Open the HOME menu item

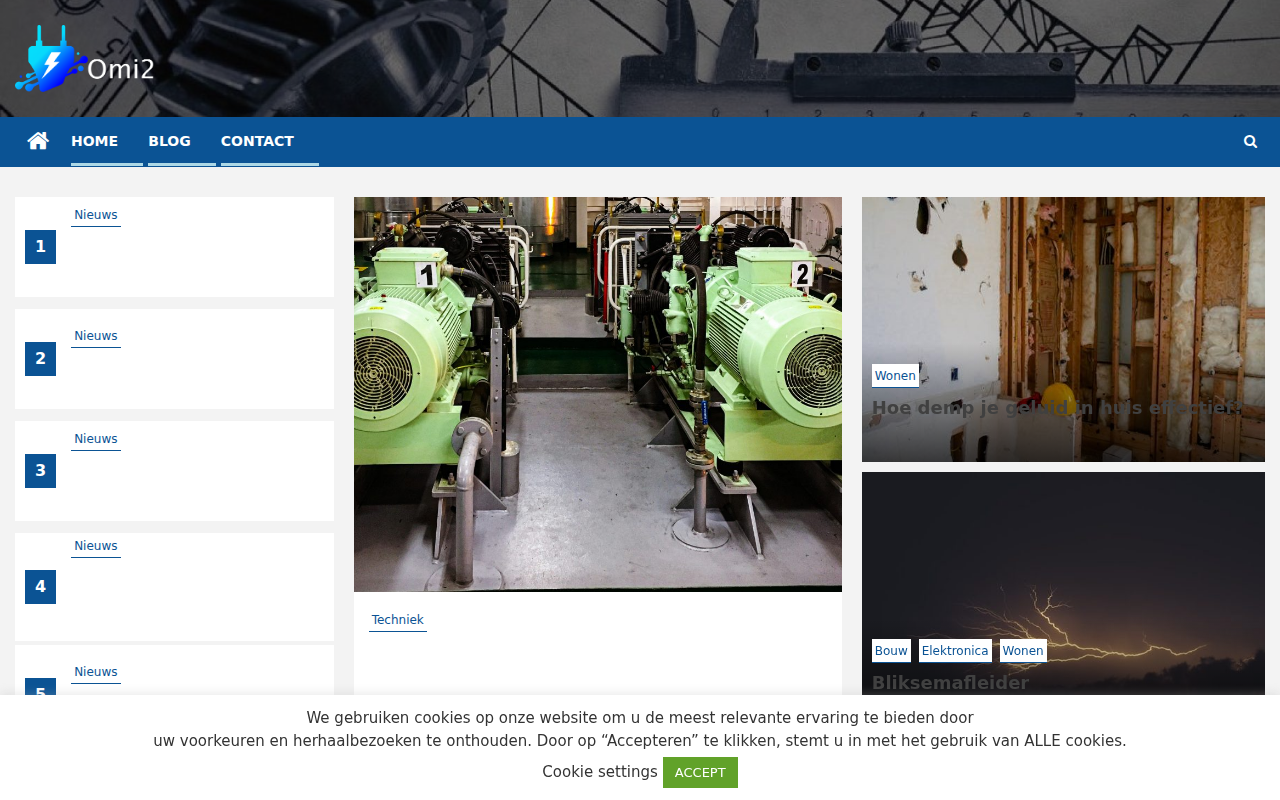tap(94, 141)
